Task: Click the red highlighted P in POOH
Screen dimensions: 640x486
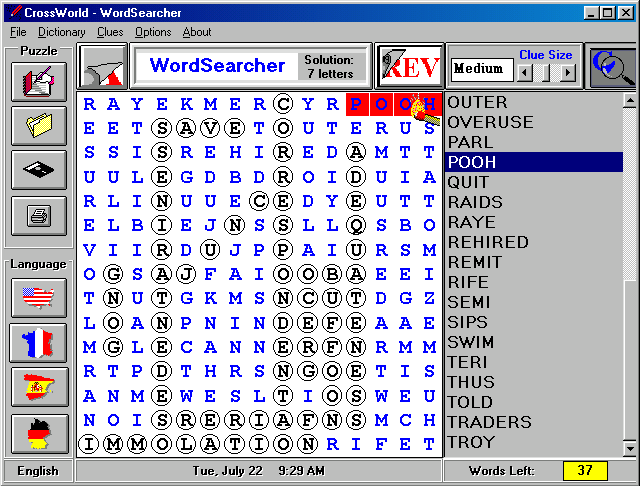Action: coord(357,104)
